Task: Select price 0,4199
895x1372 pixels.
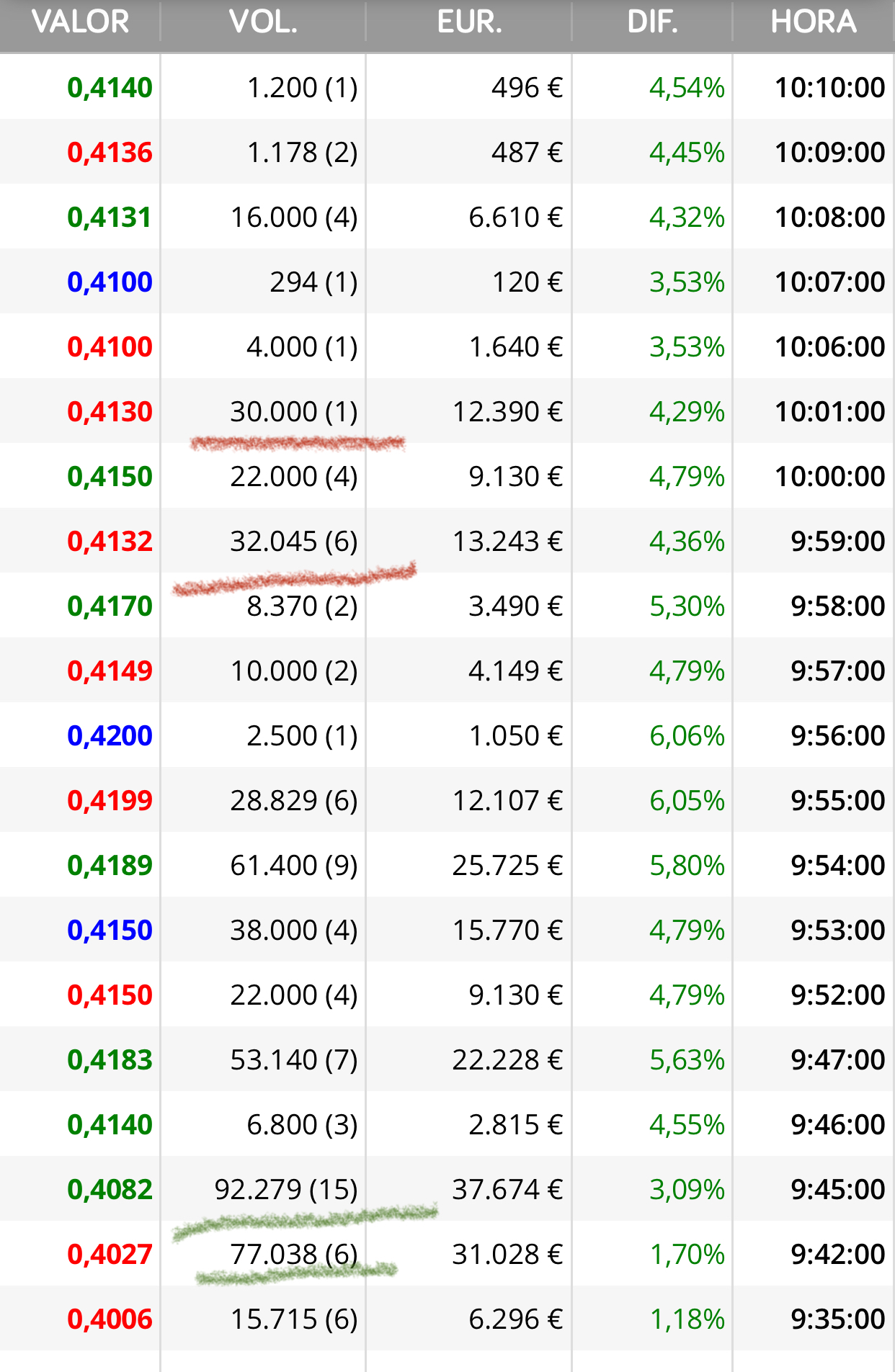Action: [110, 801]
